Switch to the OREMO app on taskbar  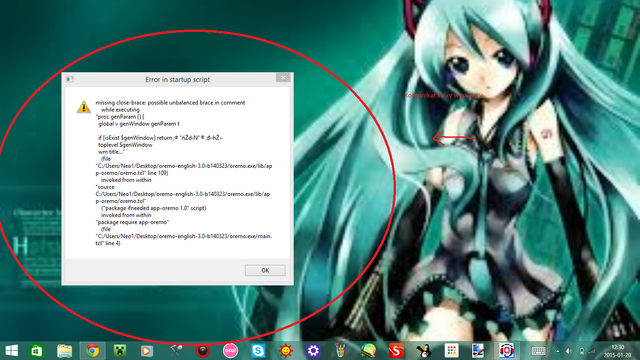pyautogui.click(x=507, y=351)
